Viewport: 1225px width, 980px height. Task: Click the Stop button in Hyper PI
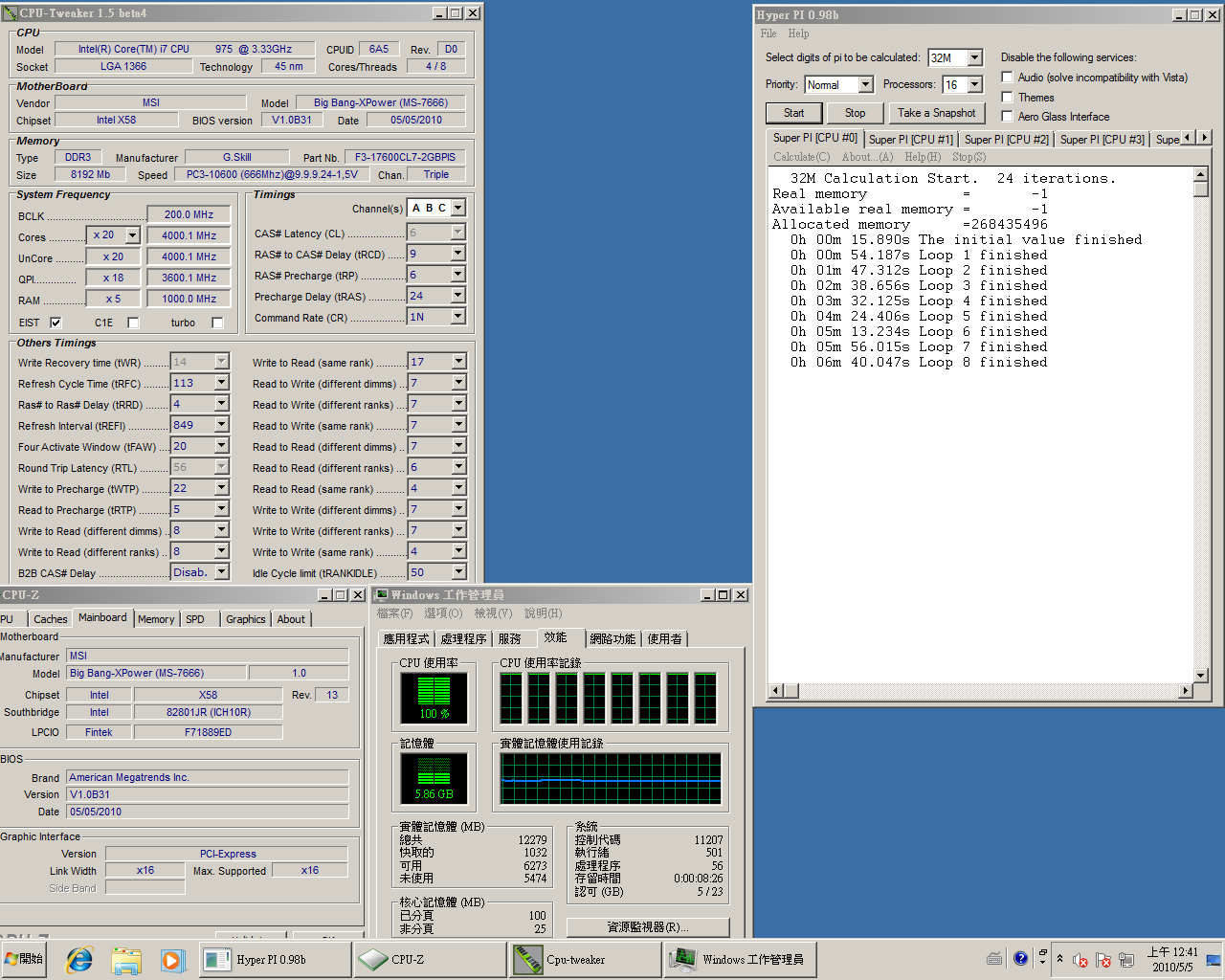(855, 113)
